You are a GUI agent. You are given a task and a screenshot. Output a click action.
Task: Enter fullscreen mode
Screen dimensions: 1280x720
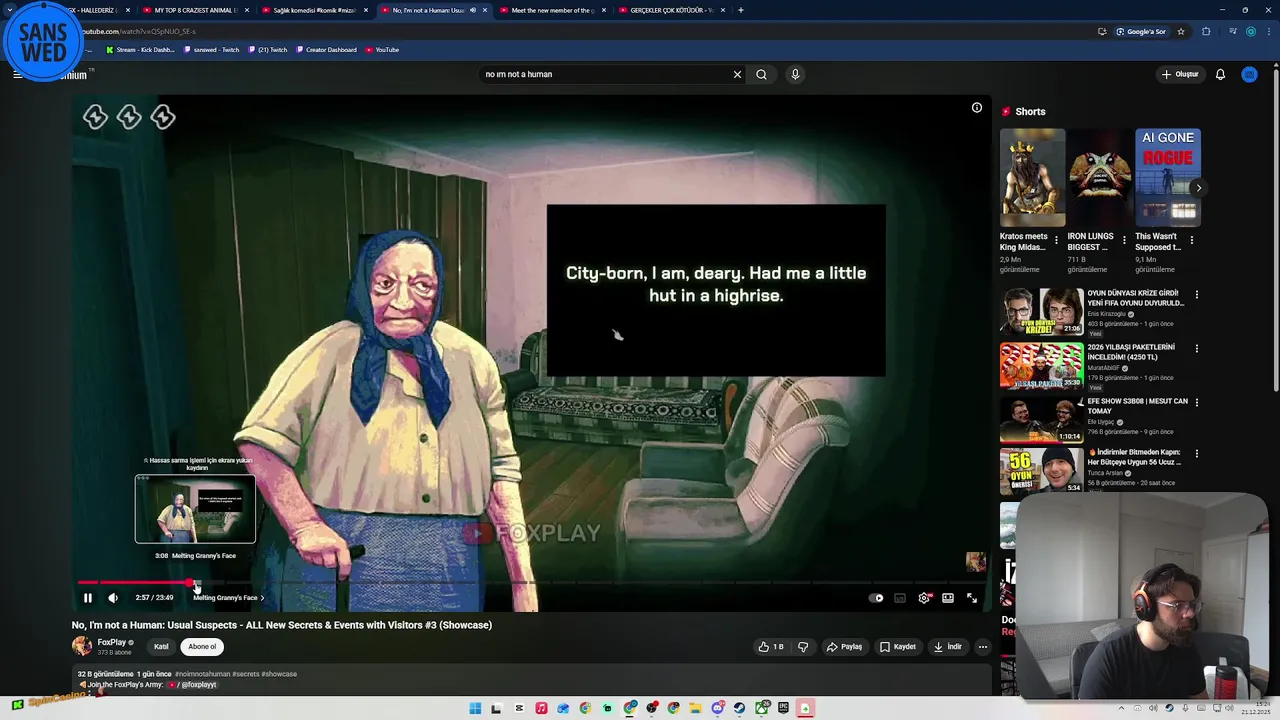(x=972, y=598)
